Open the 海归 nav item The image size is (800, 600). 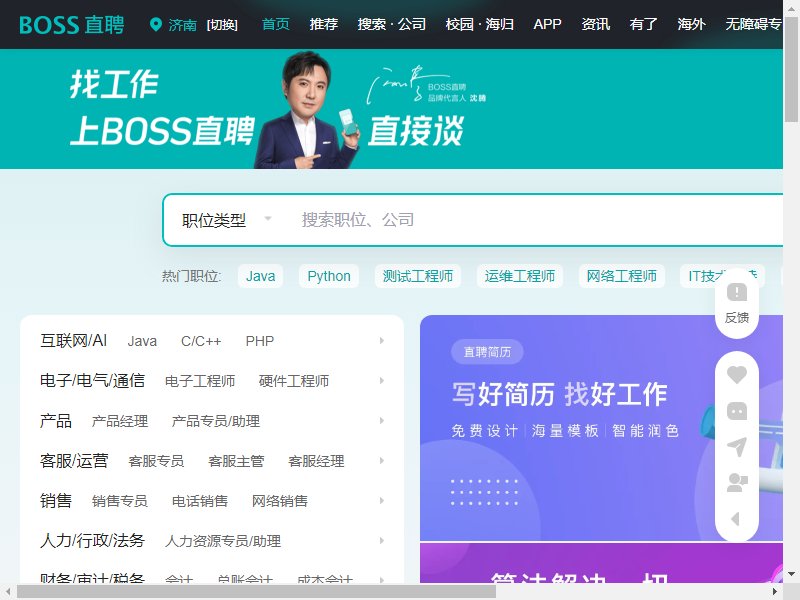pos(499,24)
